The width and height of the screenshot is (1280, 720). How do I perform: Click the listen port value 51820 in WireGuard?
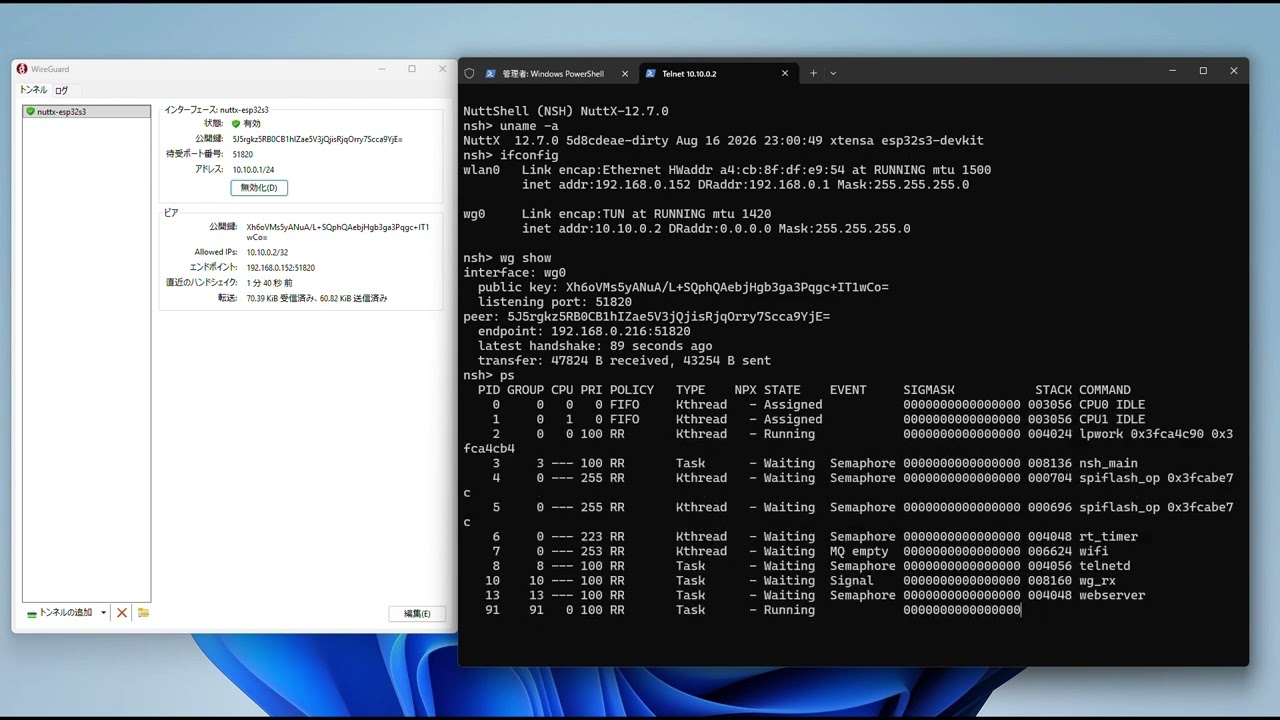[x=243, y=154]
